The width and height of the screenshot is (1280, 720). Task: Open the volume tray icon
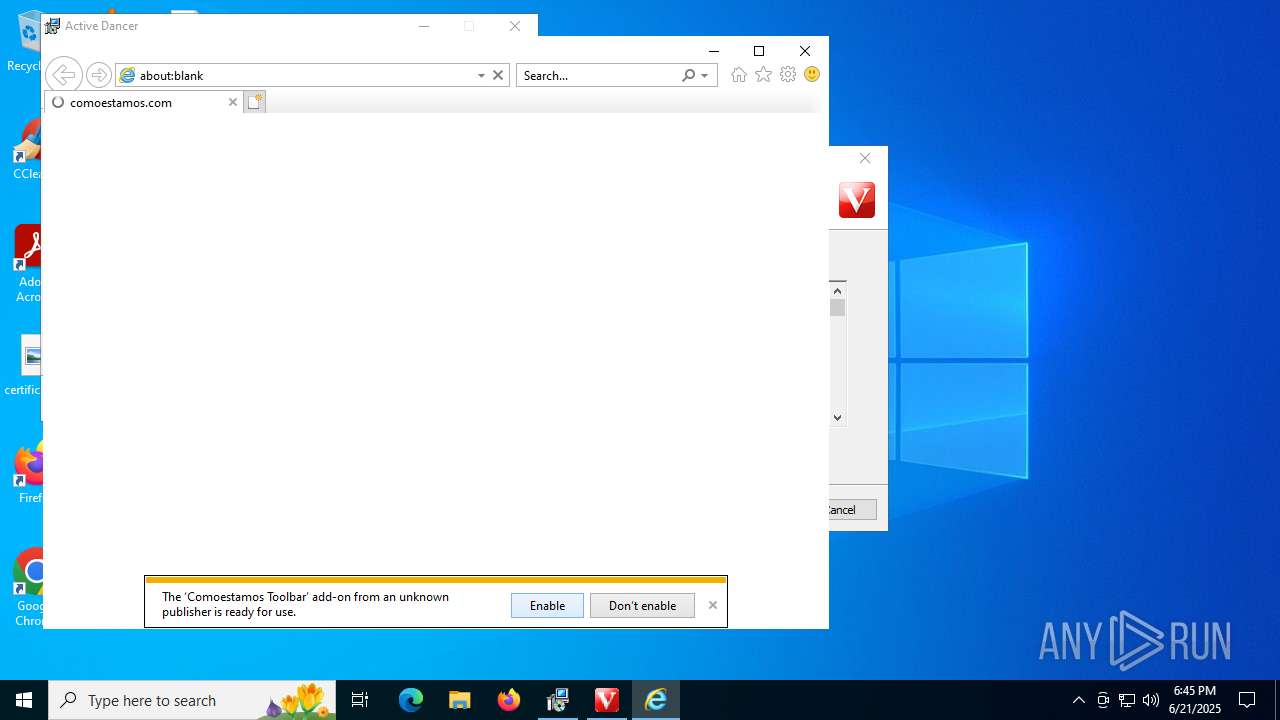tap(1151, 700)
